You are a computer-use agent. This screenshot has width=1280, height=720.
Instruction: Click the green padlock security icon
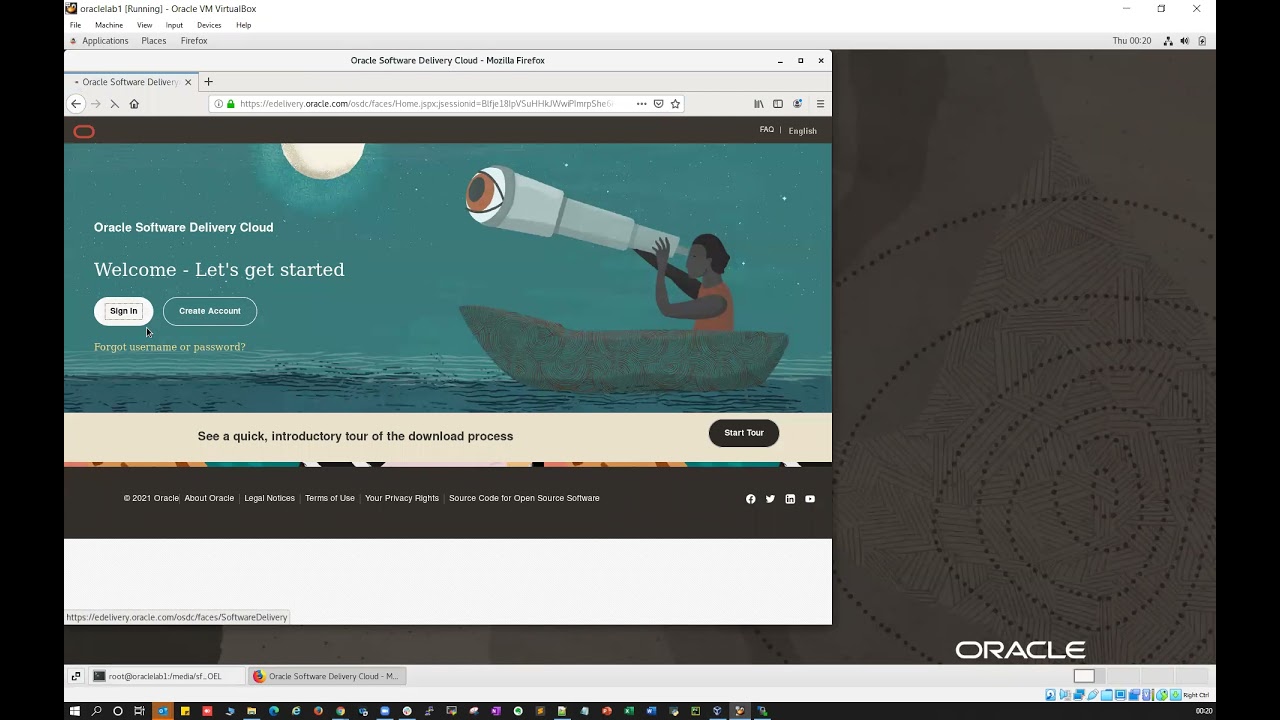pyautogui.click(x=230, y=104)
